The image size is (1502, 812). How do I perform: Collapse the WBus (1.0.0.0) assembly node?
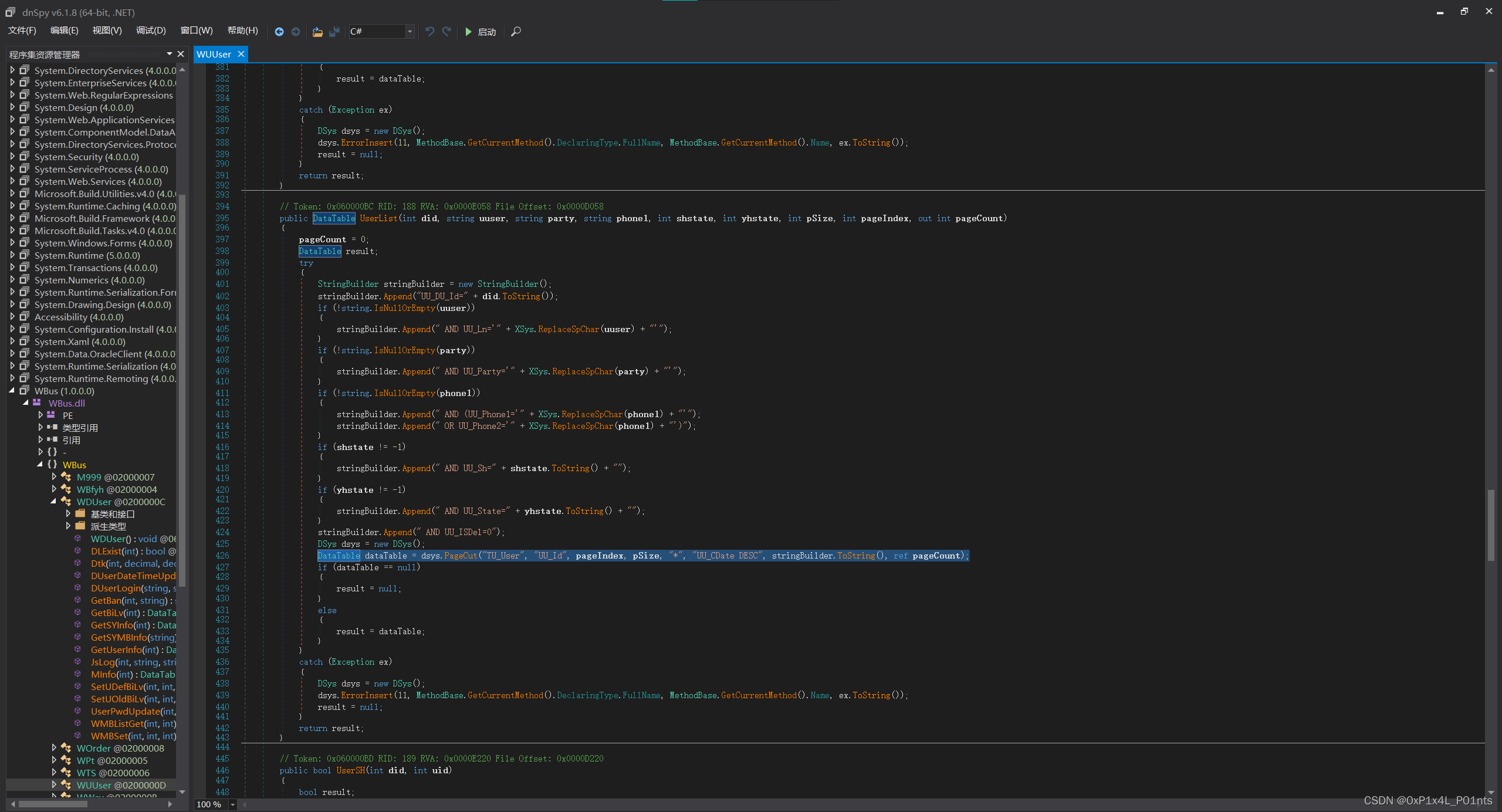12,391
